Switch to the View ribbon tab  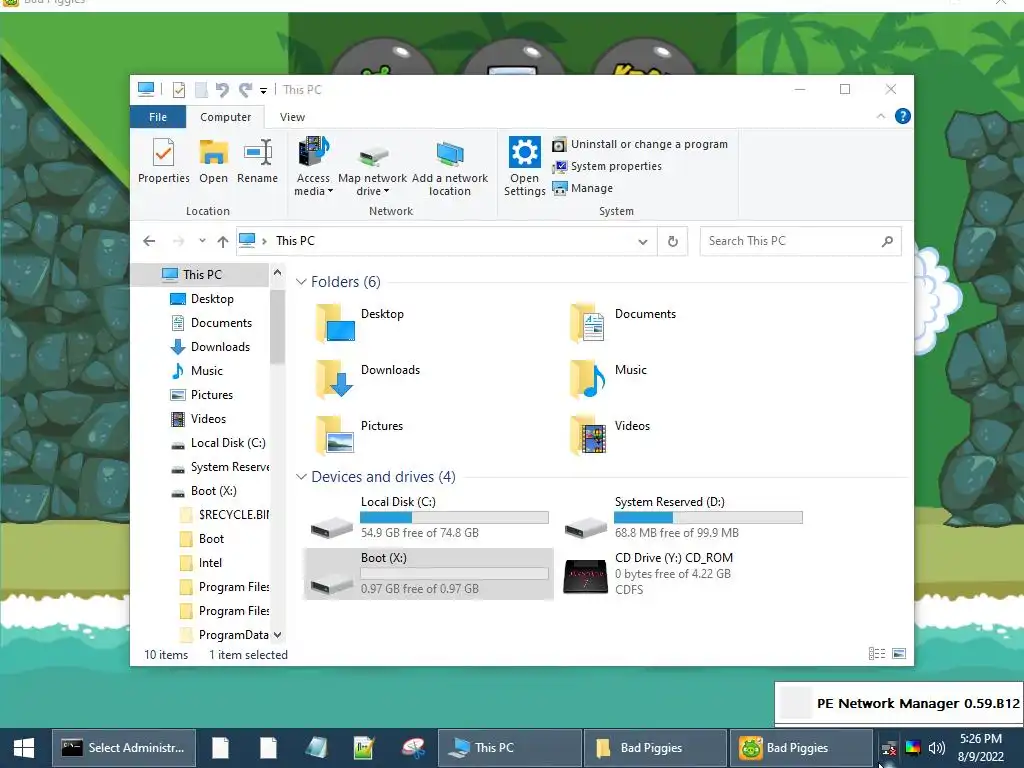(x=292, y=117)
